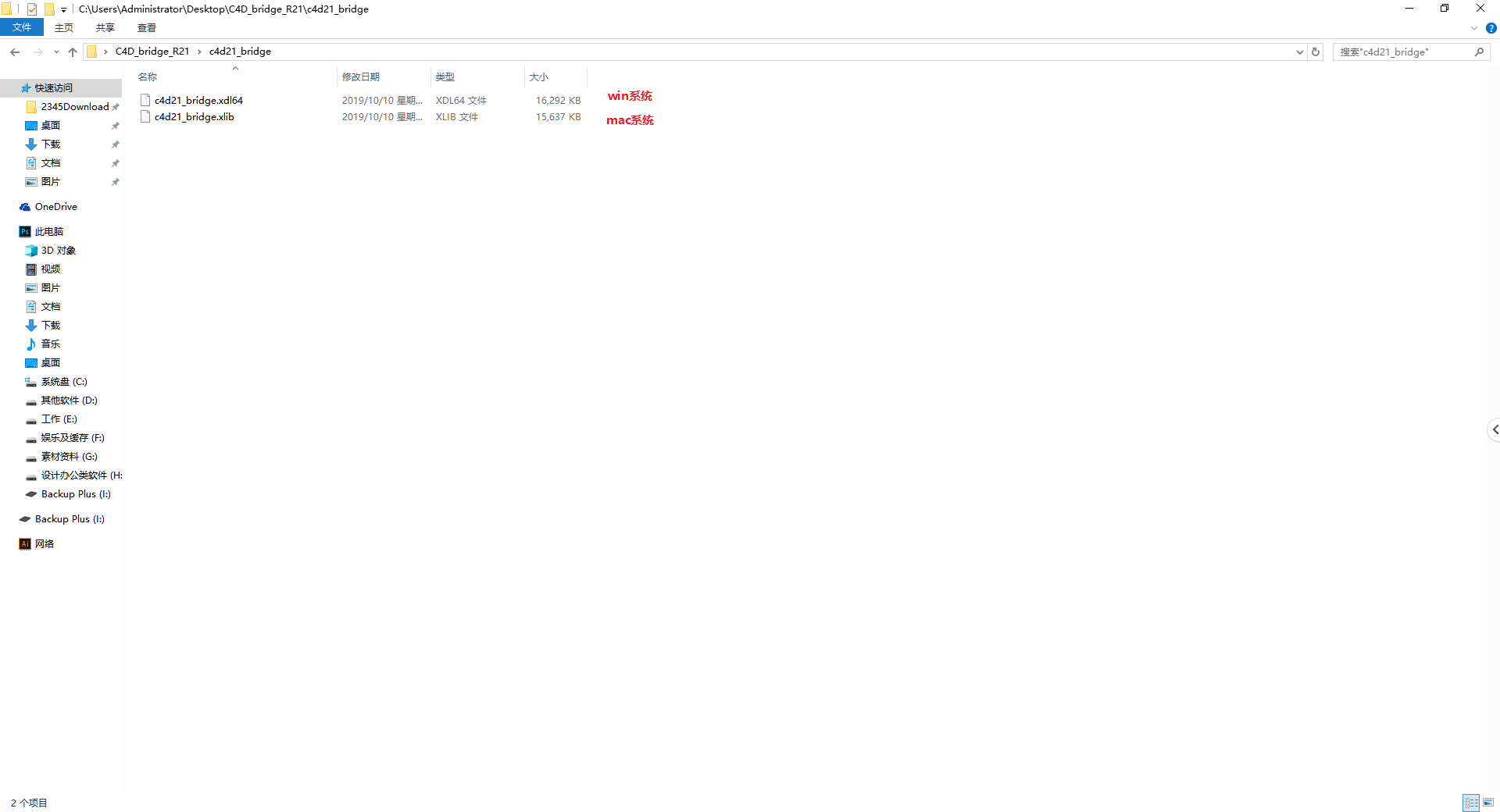Open 素材资料 (G:) drive
The image size is (1500, 812).
click(70, 457)
